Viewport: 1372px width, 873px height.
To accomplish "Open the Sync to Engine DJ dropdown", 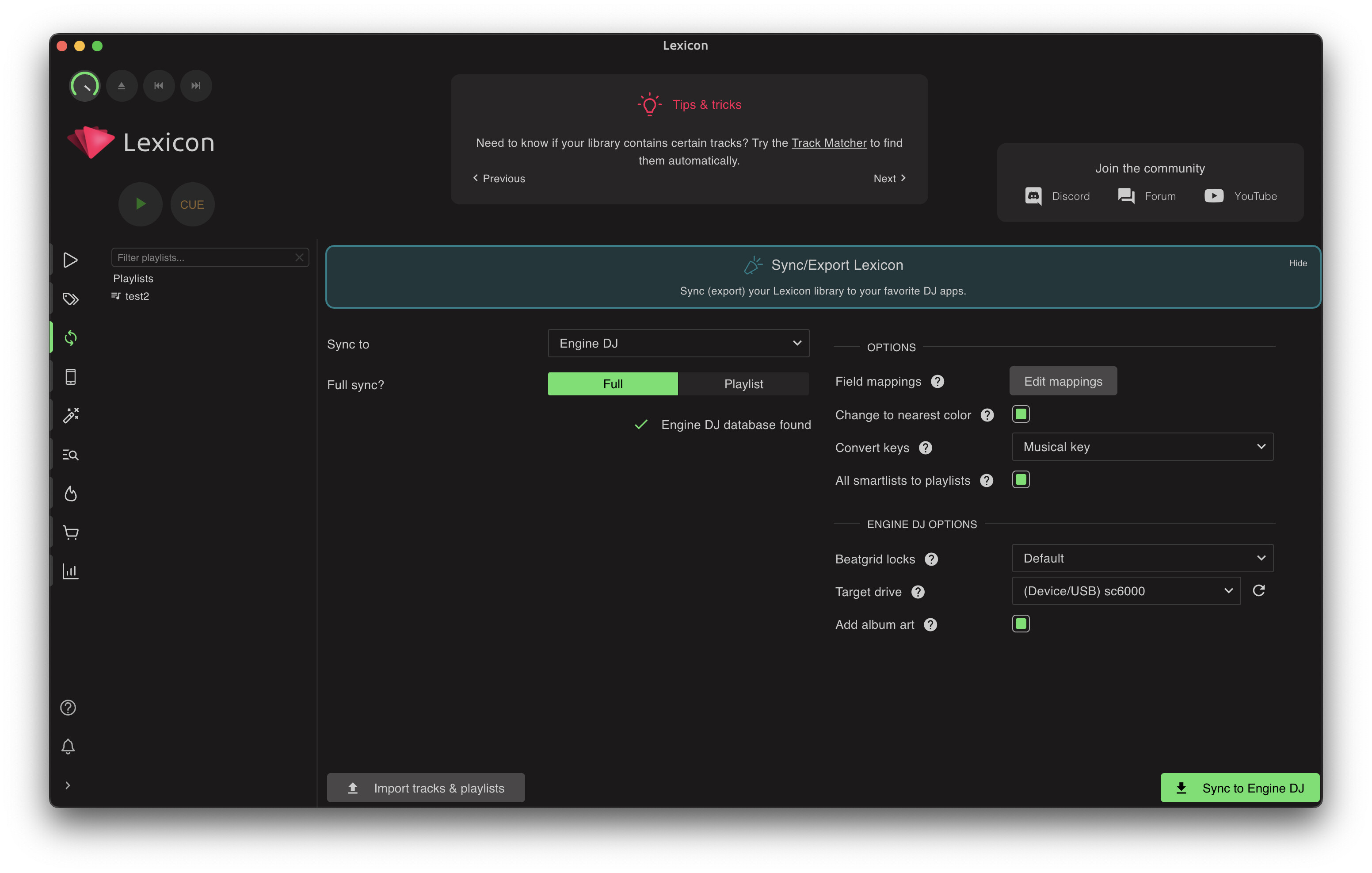I will click(x=678, y=343).
